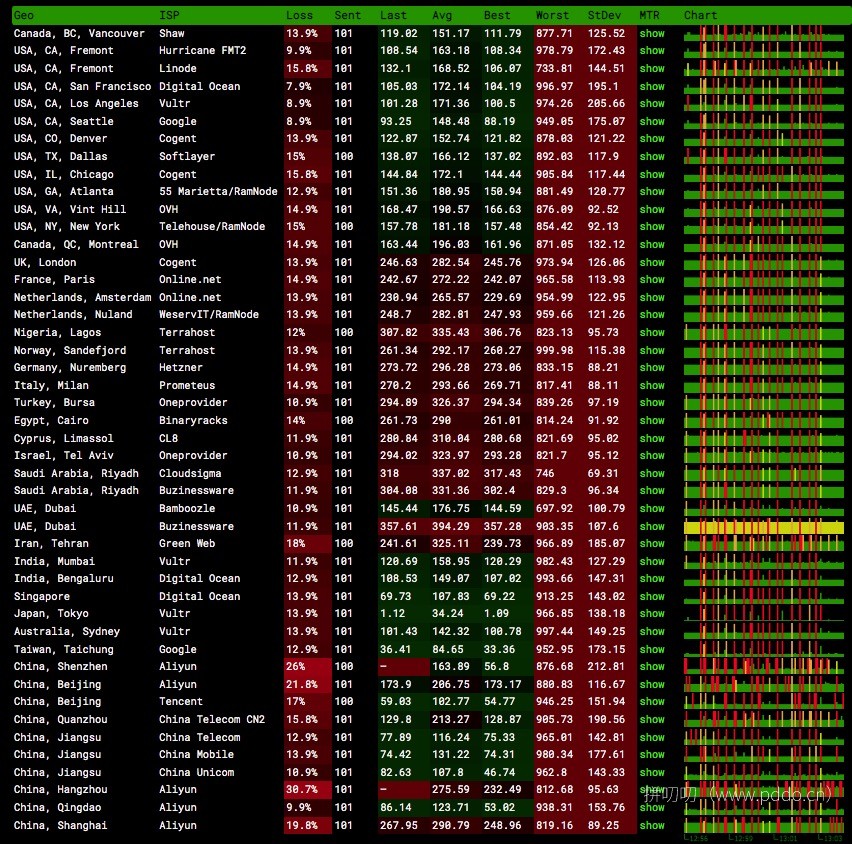Select the "WeservIT/RamNode" ISP cell
This screenshot has height=844, width=852.
tap(209, 315)
